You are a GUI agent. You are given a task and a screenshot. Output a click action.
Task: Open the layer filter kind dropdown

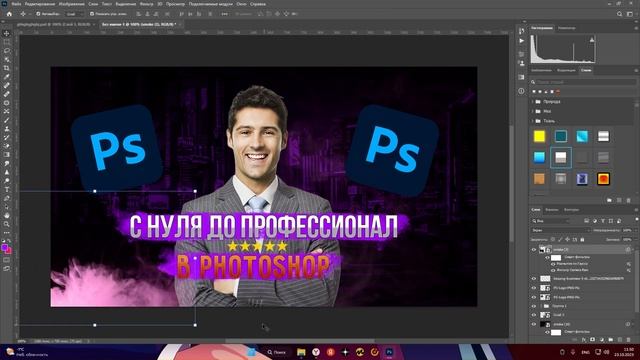click(550, 221)
